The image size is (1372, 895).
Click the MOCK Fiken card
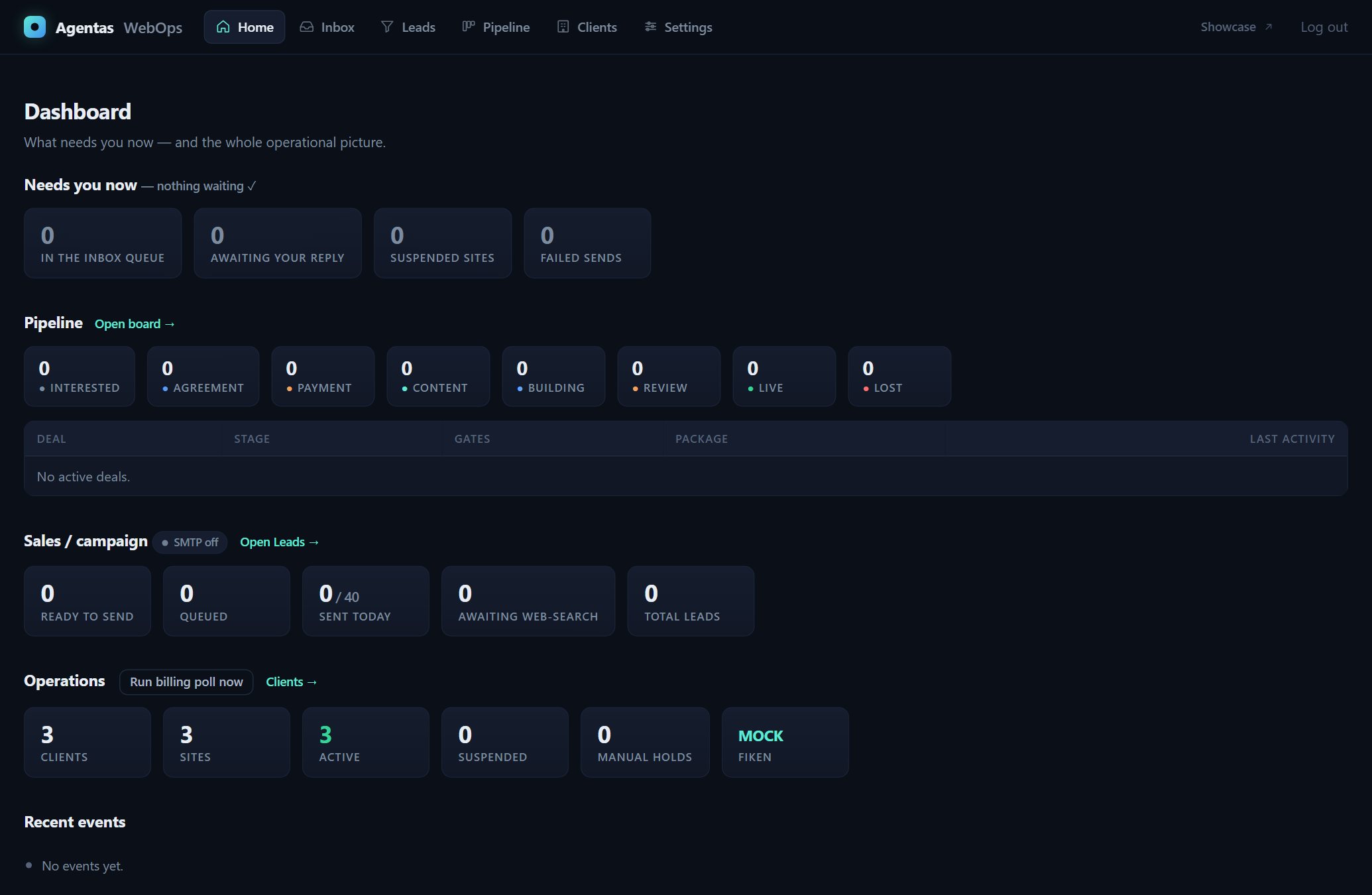pyautogui.click(x=785, y=743)
